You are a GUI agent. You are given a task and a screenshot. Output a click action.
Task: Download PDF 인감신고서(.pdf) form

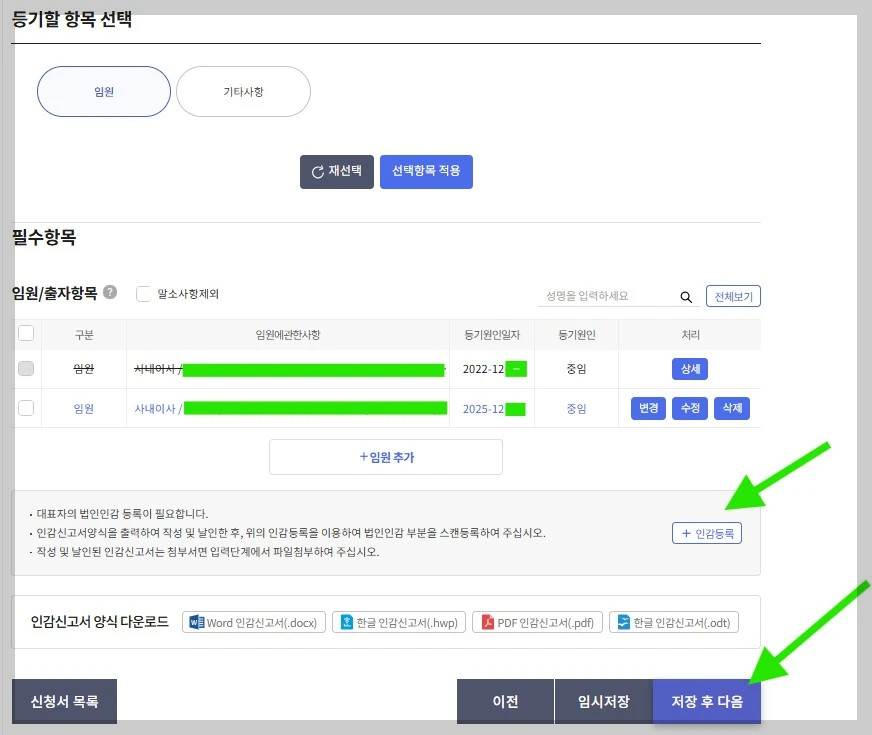point(537,623)
